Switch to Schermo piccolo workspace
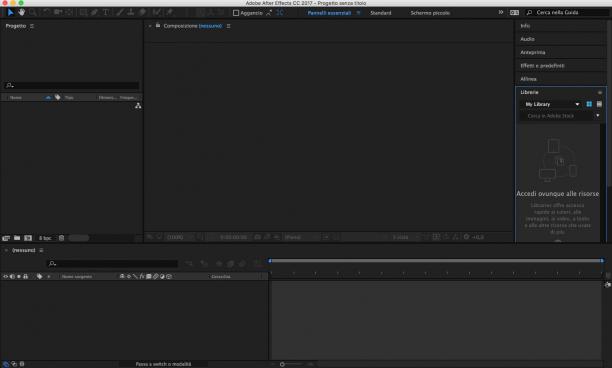612x368 pixels. pyautogui.click(x=430, y=13)
